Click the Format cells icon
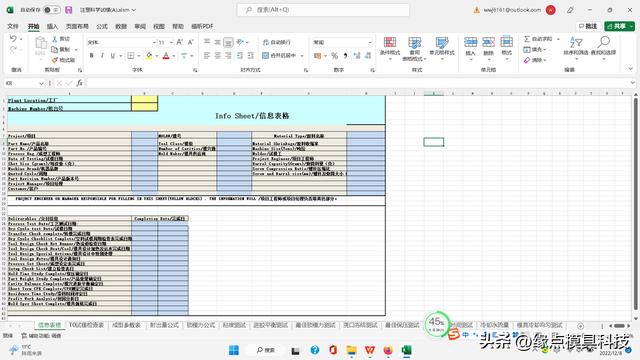This screenshot has height=360, width=640. coord(506,42)
